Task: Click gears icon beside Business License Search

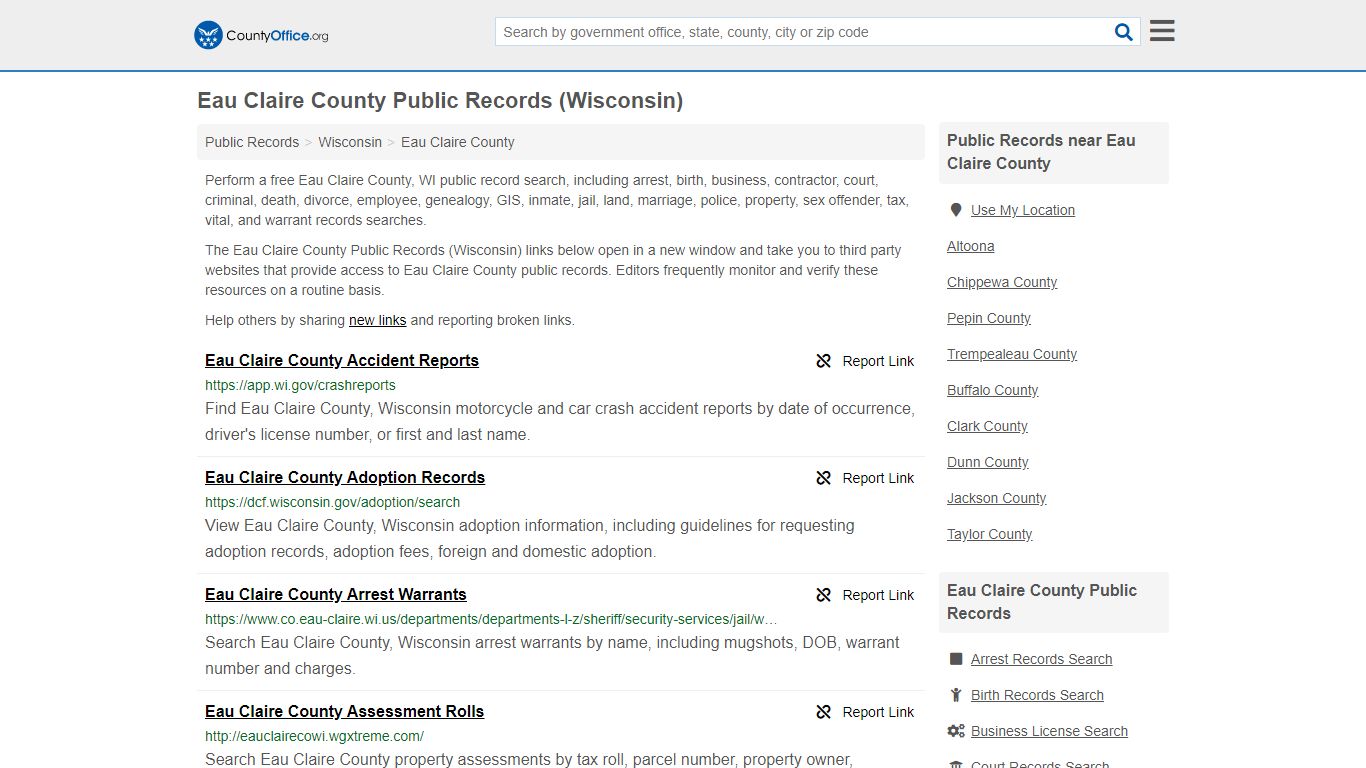Action: click(x=956, y=731)
